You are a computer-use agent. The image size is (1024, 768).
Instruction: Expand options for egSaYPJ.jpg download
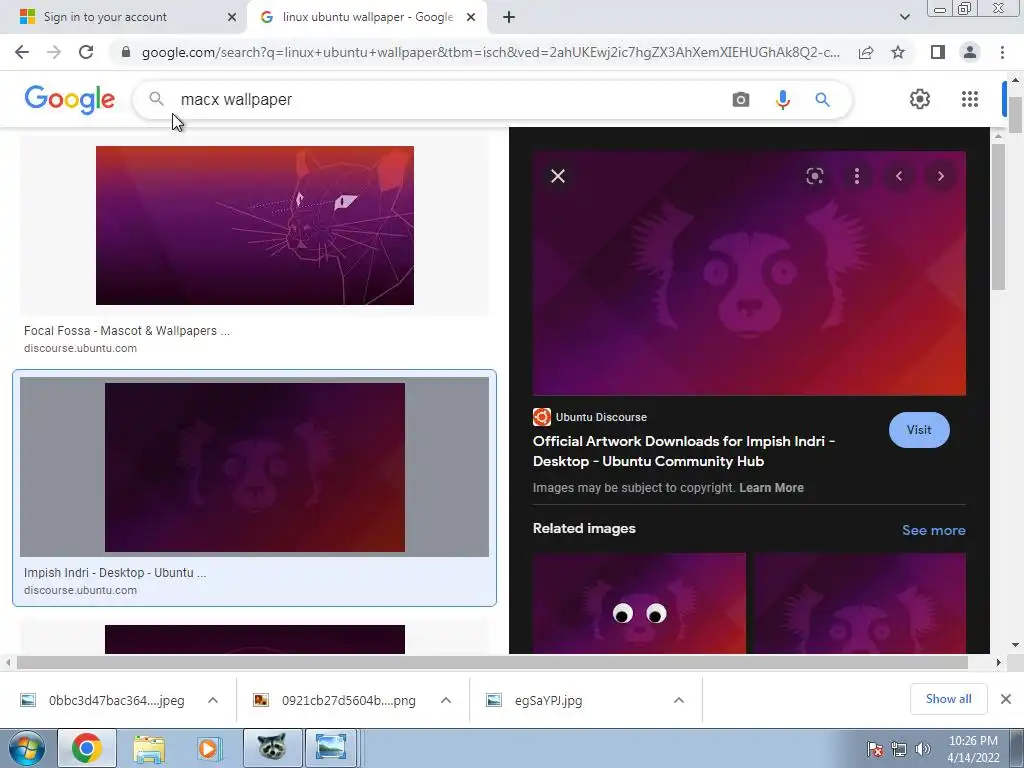pos(679,700)
